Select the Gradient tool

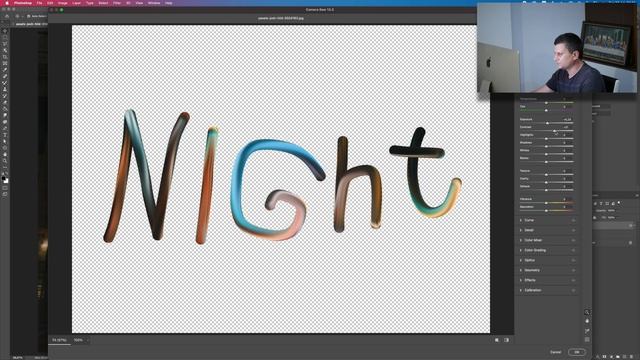coord(5,109)
